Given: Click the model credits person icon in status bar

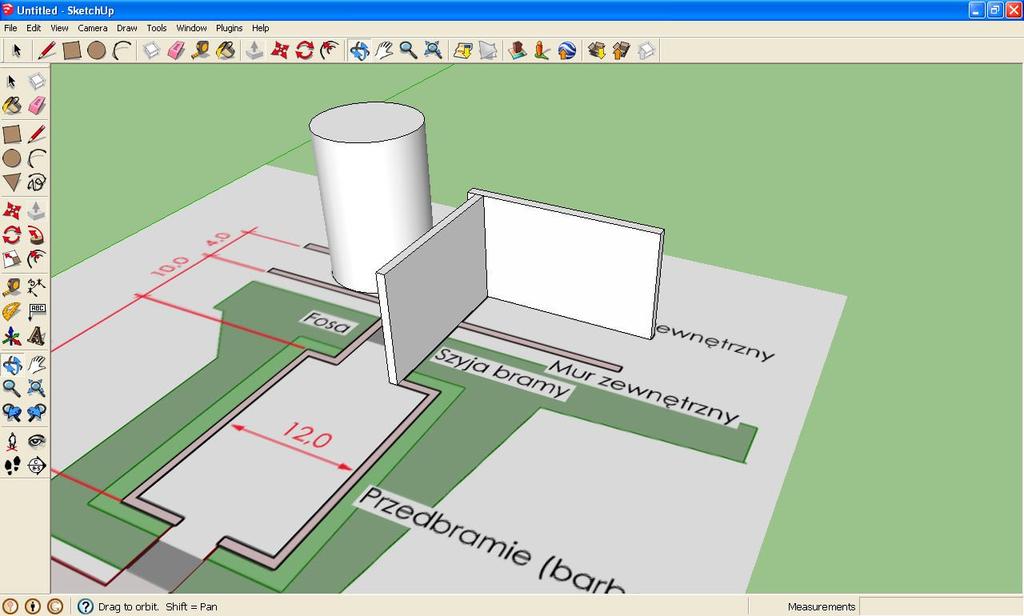Looking at the screenshot, I should (33, 606).
